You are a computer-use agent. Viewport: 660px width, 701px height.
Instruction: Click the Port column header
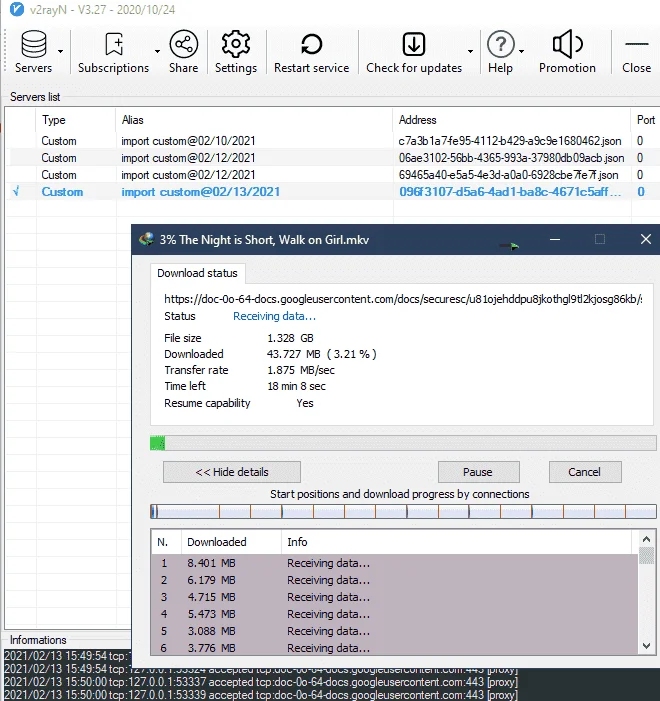646,120
